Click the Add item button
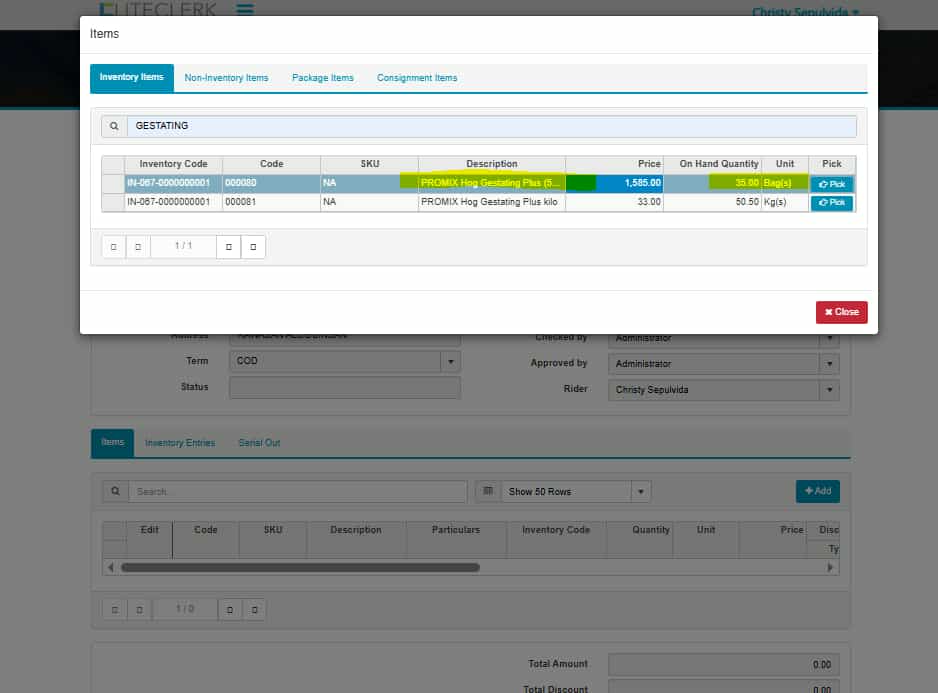938x693 pixels. coord(817,491)
